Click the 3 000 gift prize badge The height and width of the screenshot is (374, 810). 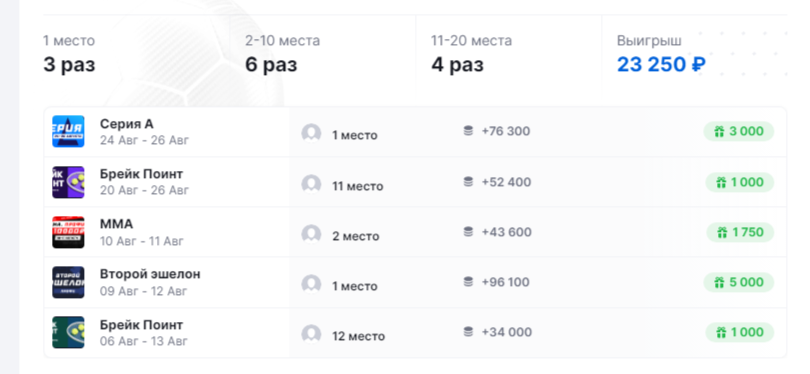click(x=739, y=131)
